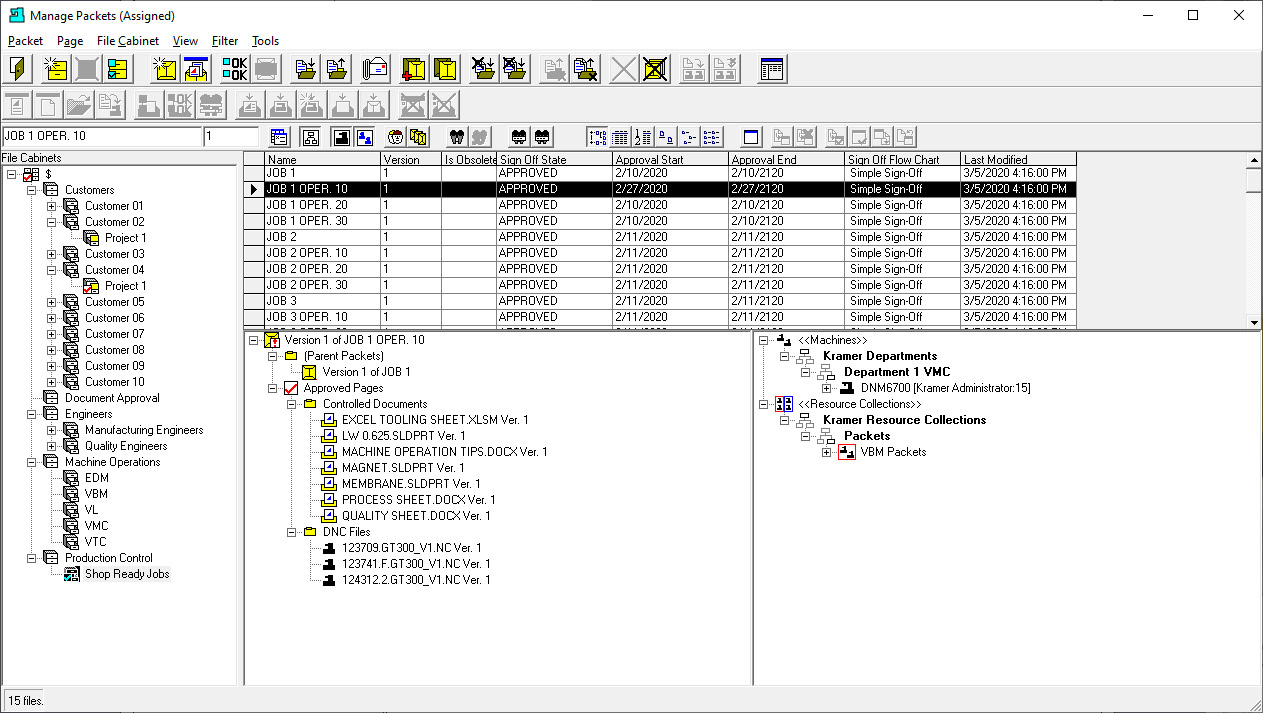Screen dimensions: 1263x713
Task: Click the packet list scrollbar down arrow
Action: (x=1254, y=322)
